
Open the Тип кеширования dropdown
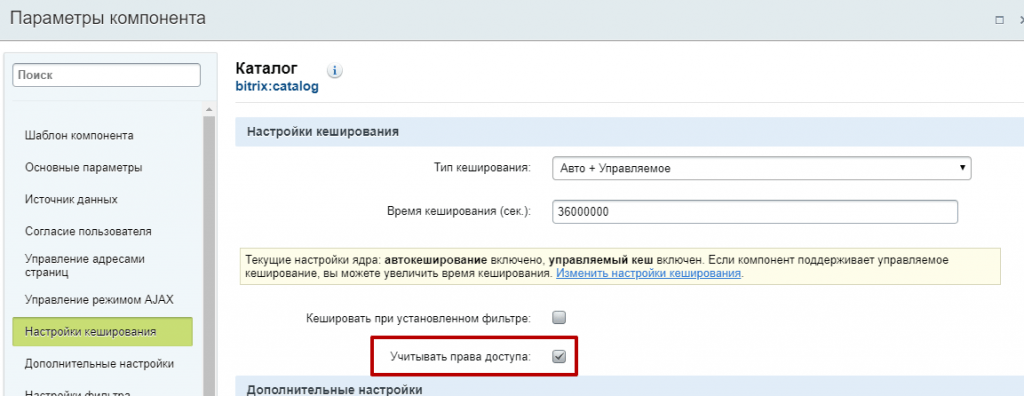761,168
